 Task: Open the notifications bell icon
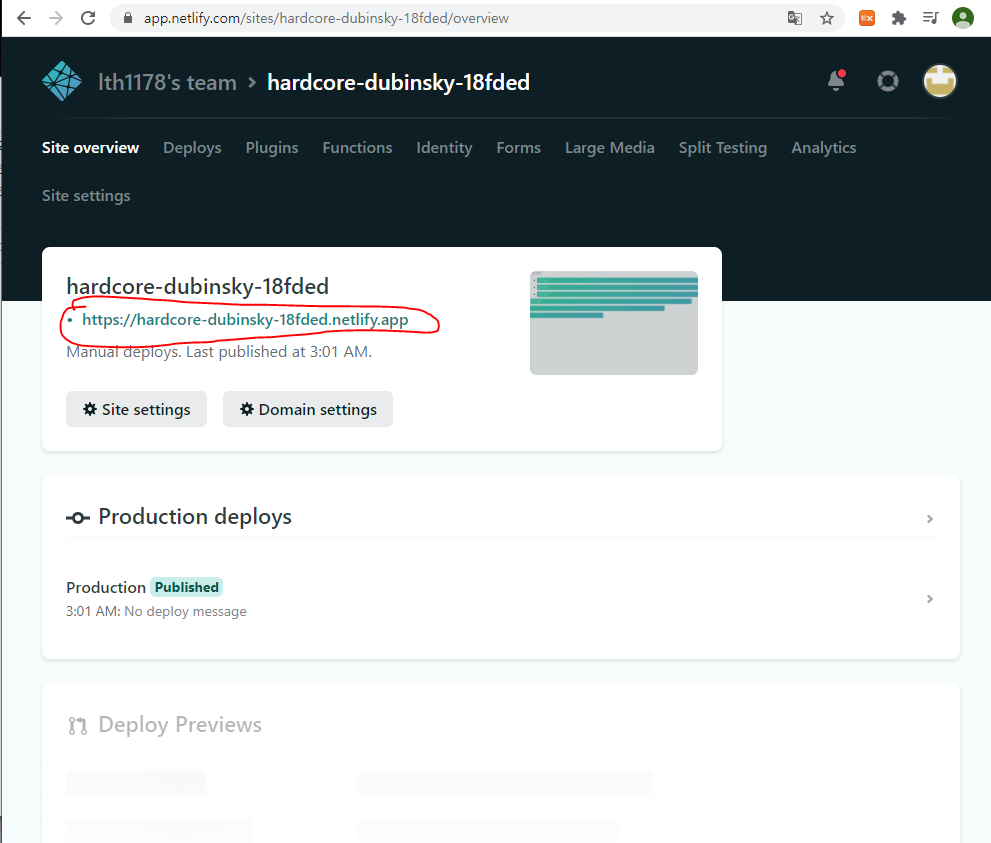(x=836, y=81)
